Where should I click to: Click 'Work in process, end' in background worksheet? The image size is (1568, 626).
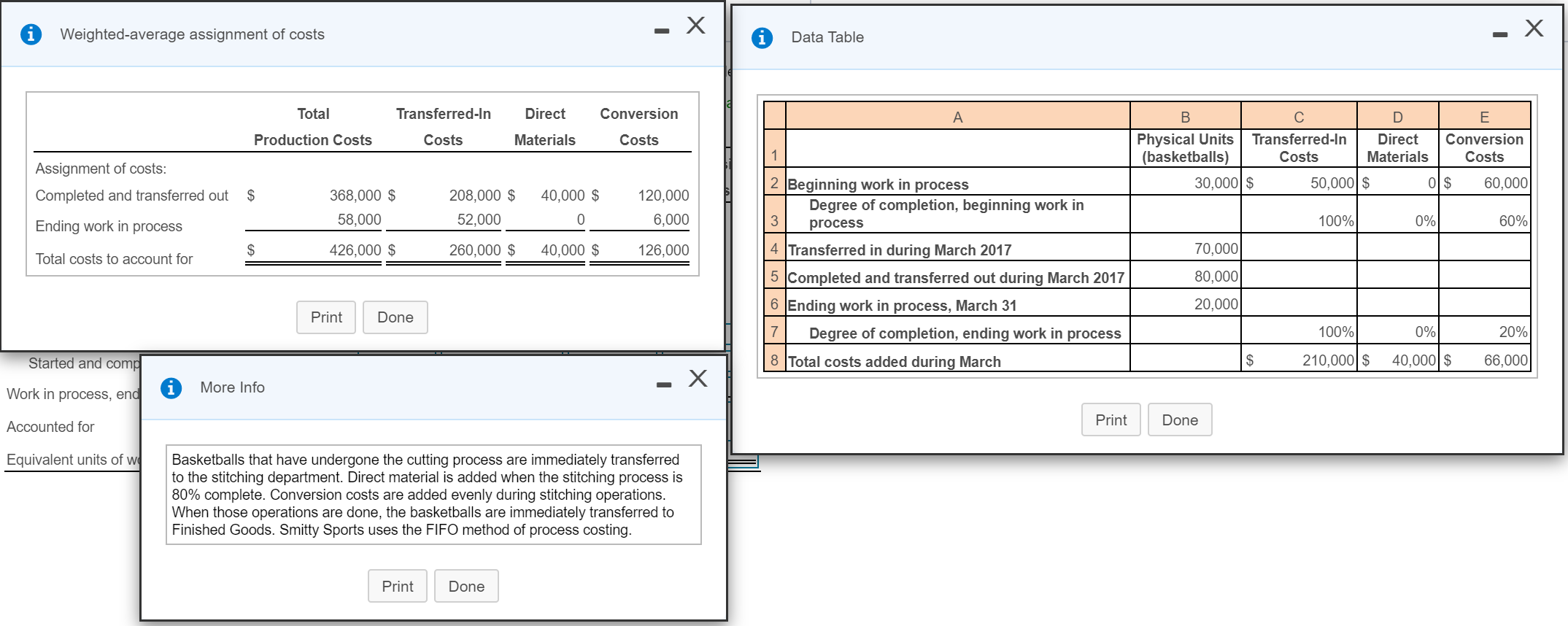pos(73,394)
